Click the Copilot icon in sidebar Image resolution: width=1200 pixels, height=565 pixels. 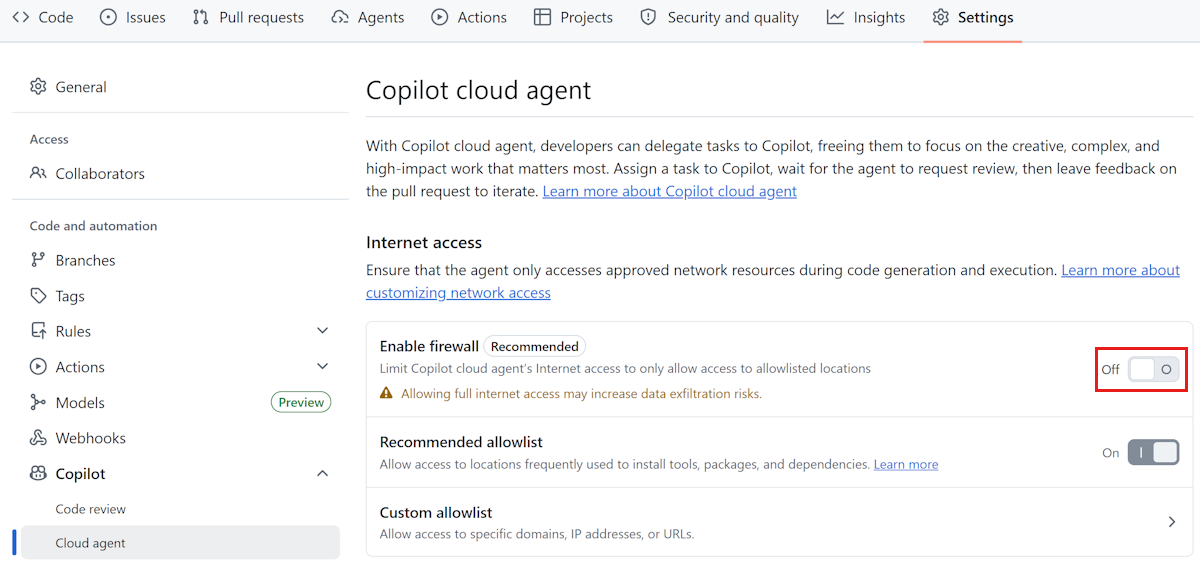tap(38, 473)
